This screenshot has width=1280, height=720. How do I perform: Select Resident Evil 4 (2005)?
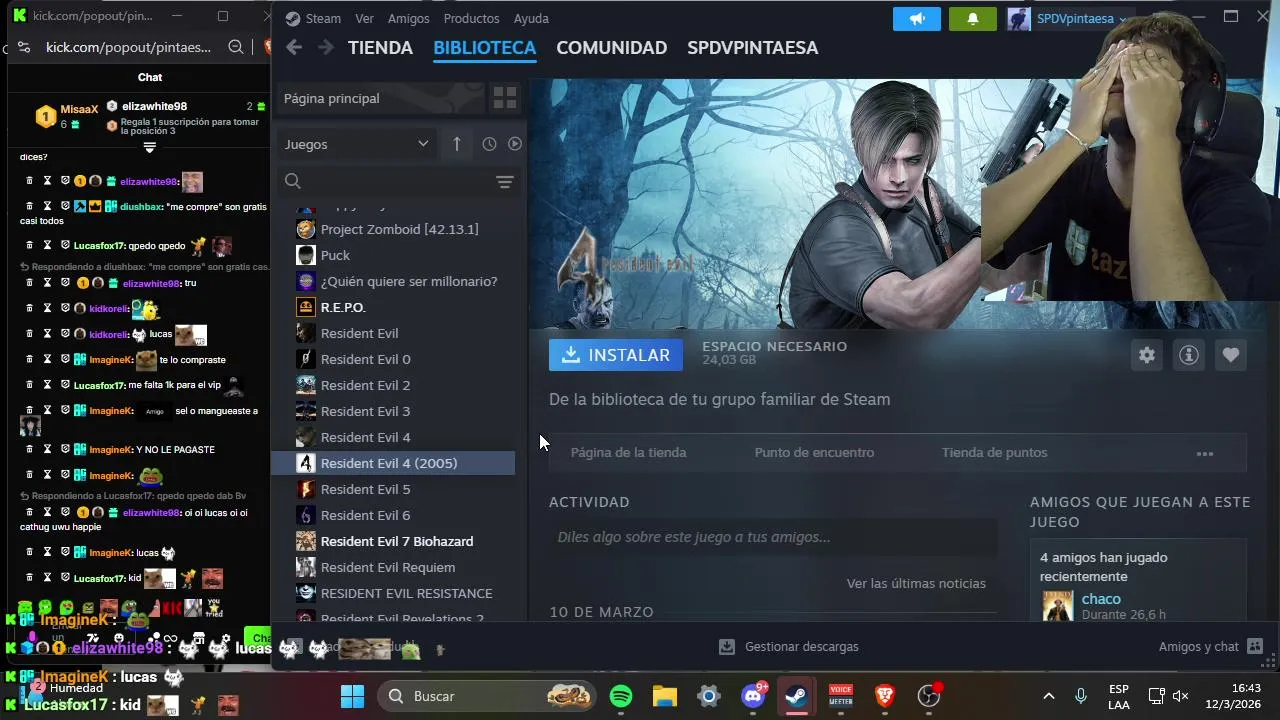click(x=393, y=463)
